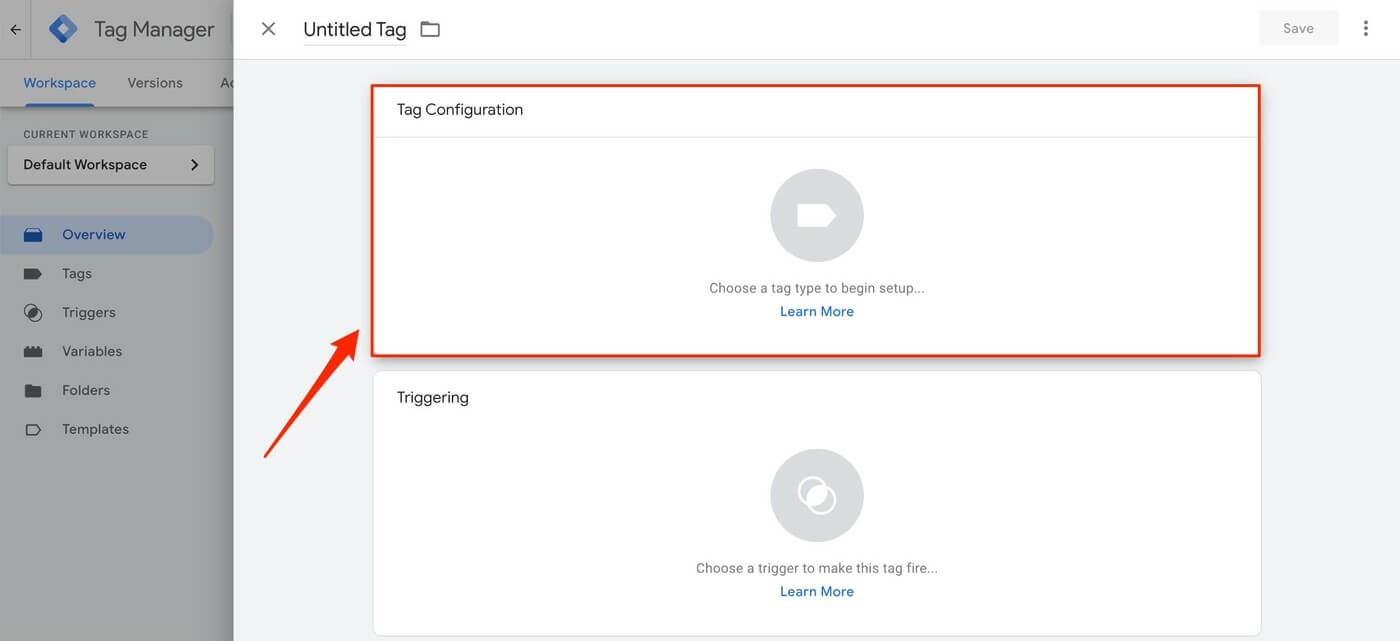Open the Templates sidebar icon
The height and width of the screenshot is (641, 1400).
pos(33,428)
